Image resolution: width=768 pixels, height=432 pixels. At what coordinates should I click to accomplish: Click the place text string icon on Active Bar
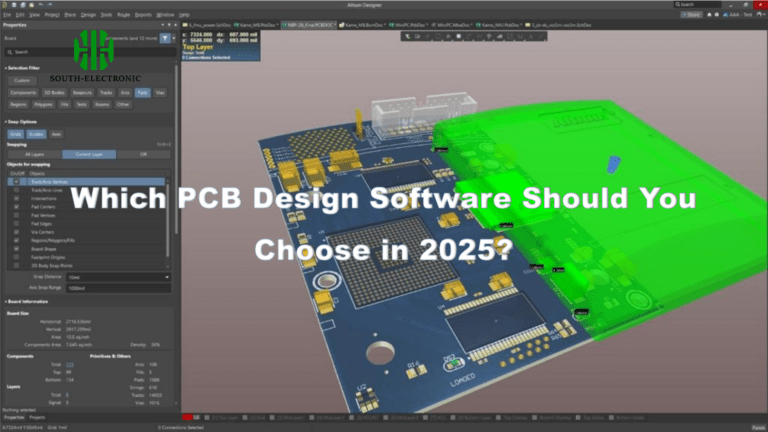pyautogui.click(x=530, y=36)
